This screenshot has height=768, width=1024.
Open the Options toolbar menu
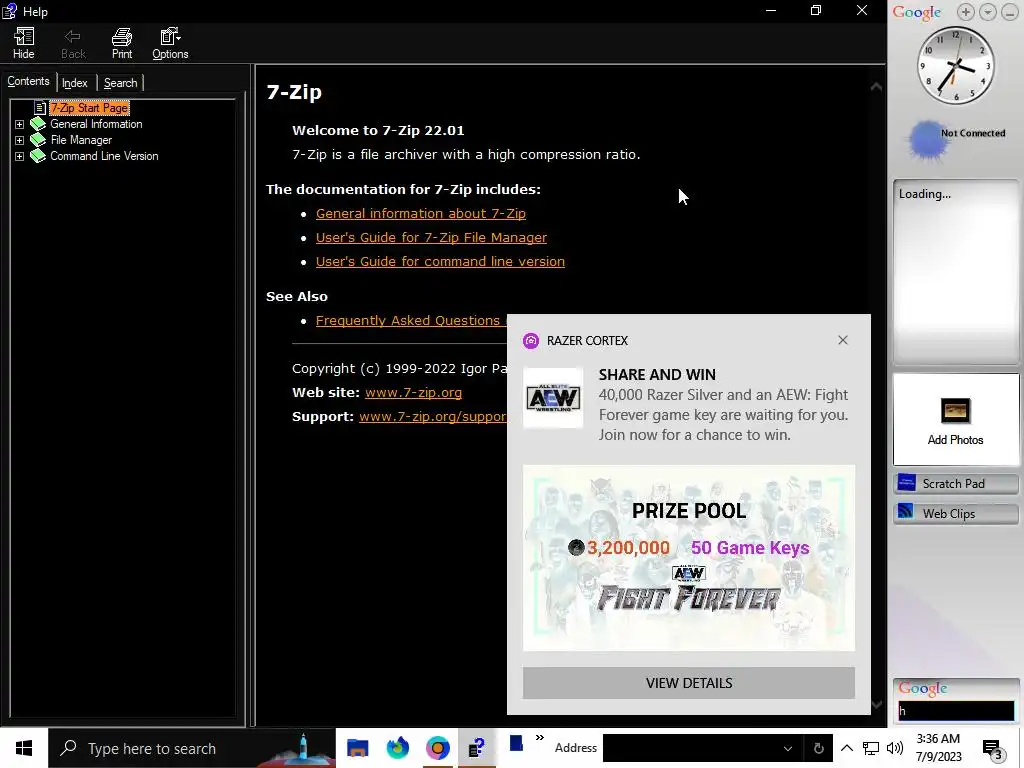pyautogui.click(x=170, y=43)
